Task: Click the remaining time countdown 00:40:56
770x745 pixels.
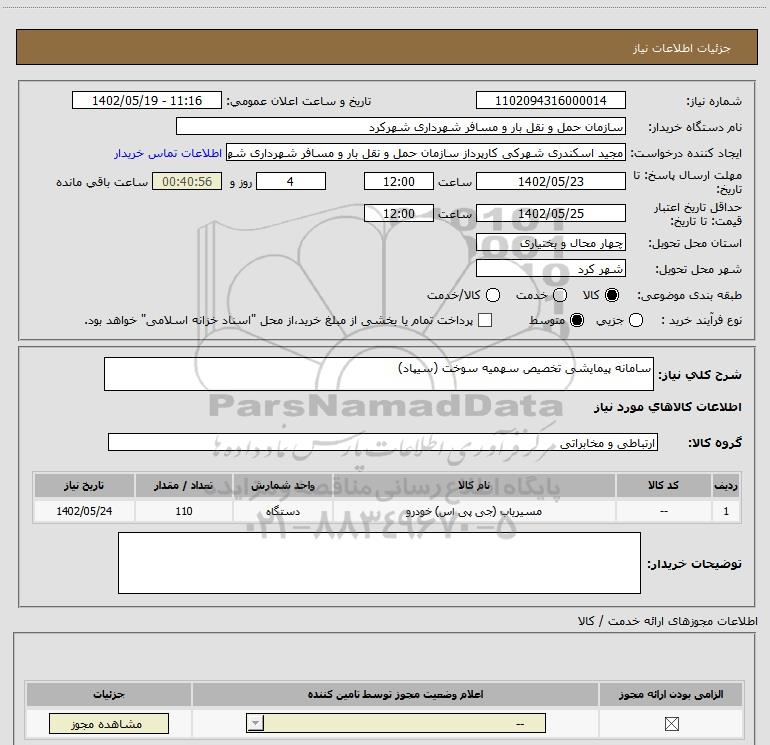Action: [187, 181]
